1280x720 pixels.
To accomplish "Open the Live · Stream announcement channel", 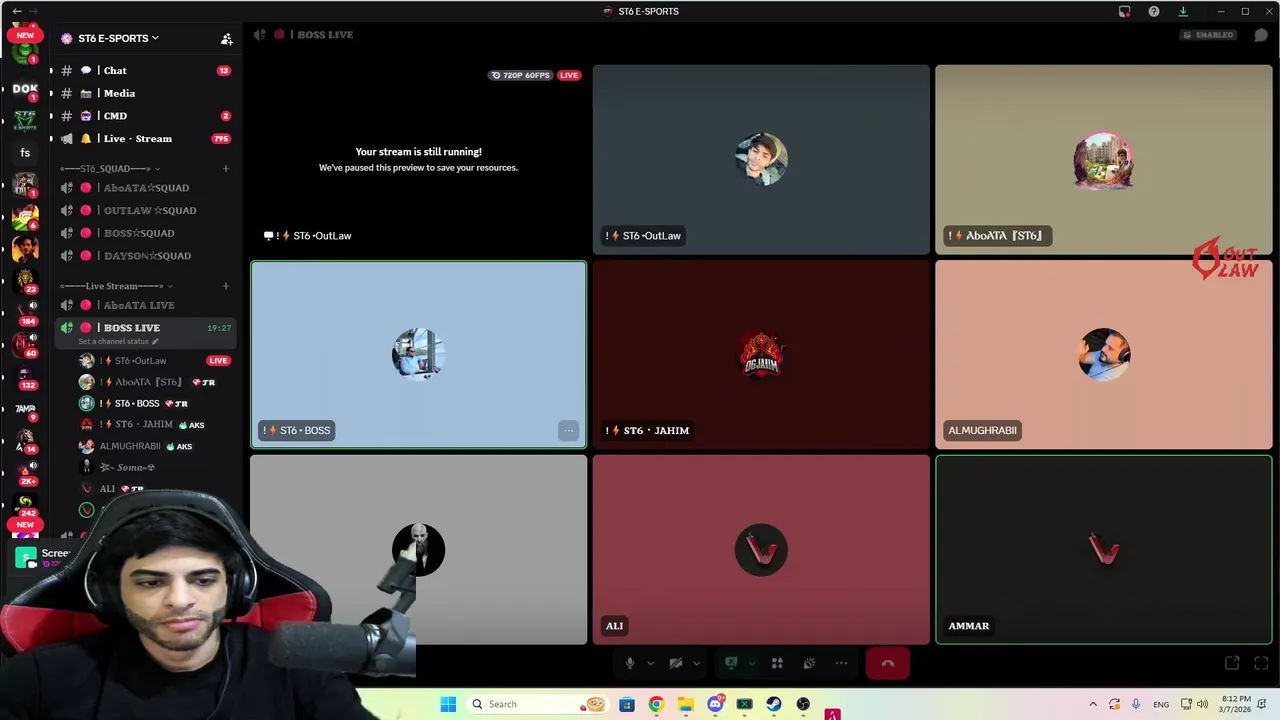I will pyautogui.click(x=143, y=139).
